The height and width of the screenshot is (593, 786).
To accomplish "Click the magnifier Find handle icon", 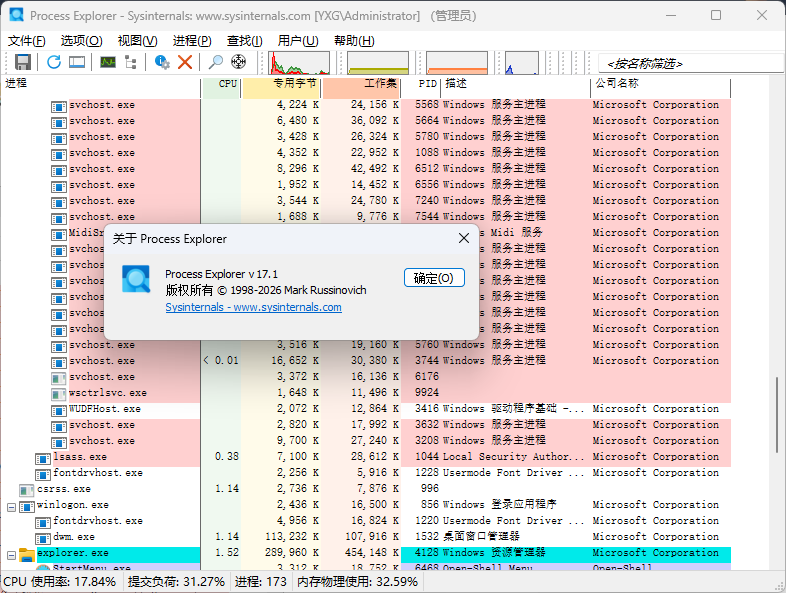I will tap(216, 62).
